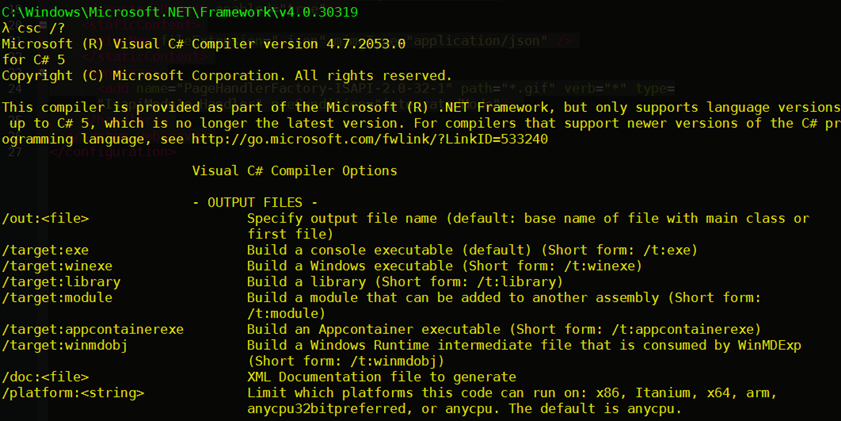Viewport: 841px width, 421px height.
Task: Select the /target:winmdobj option
Action: pyautogui.click(x=65, y=345)
